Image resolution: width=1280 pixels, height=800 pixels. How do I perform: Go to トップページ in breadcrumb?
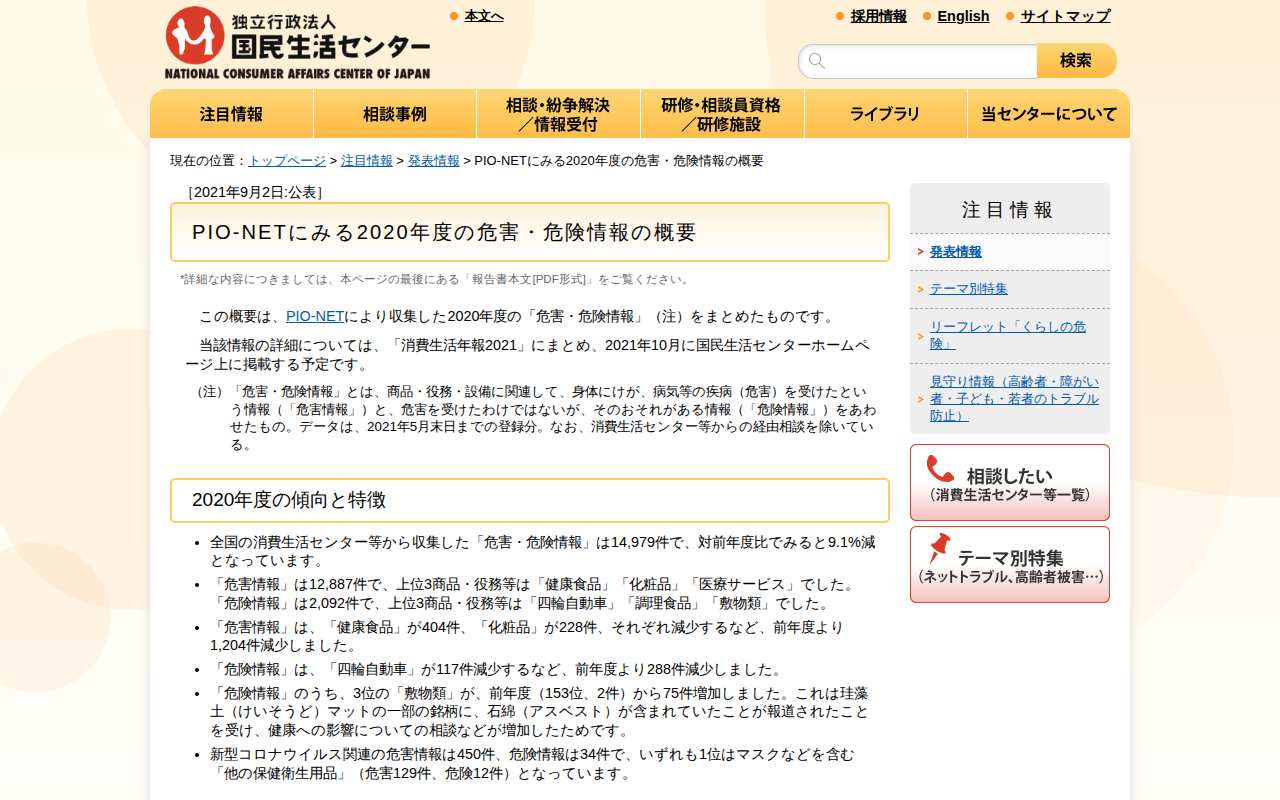(287, 161)
